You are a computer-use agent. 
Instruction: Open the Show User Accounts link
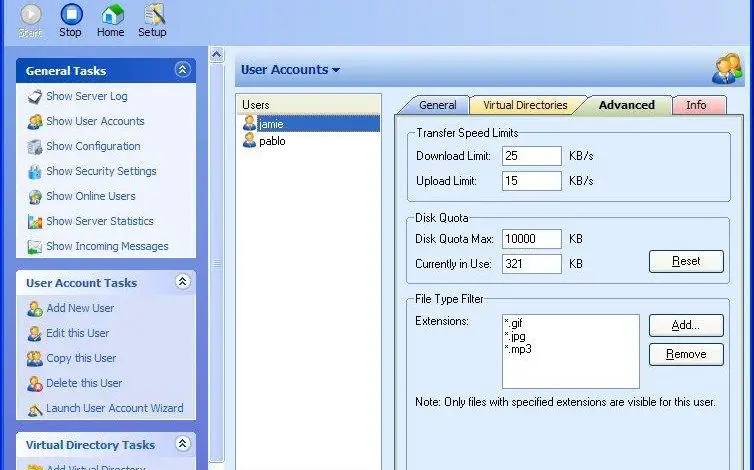(95, 121)
